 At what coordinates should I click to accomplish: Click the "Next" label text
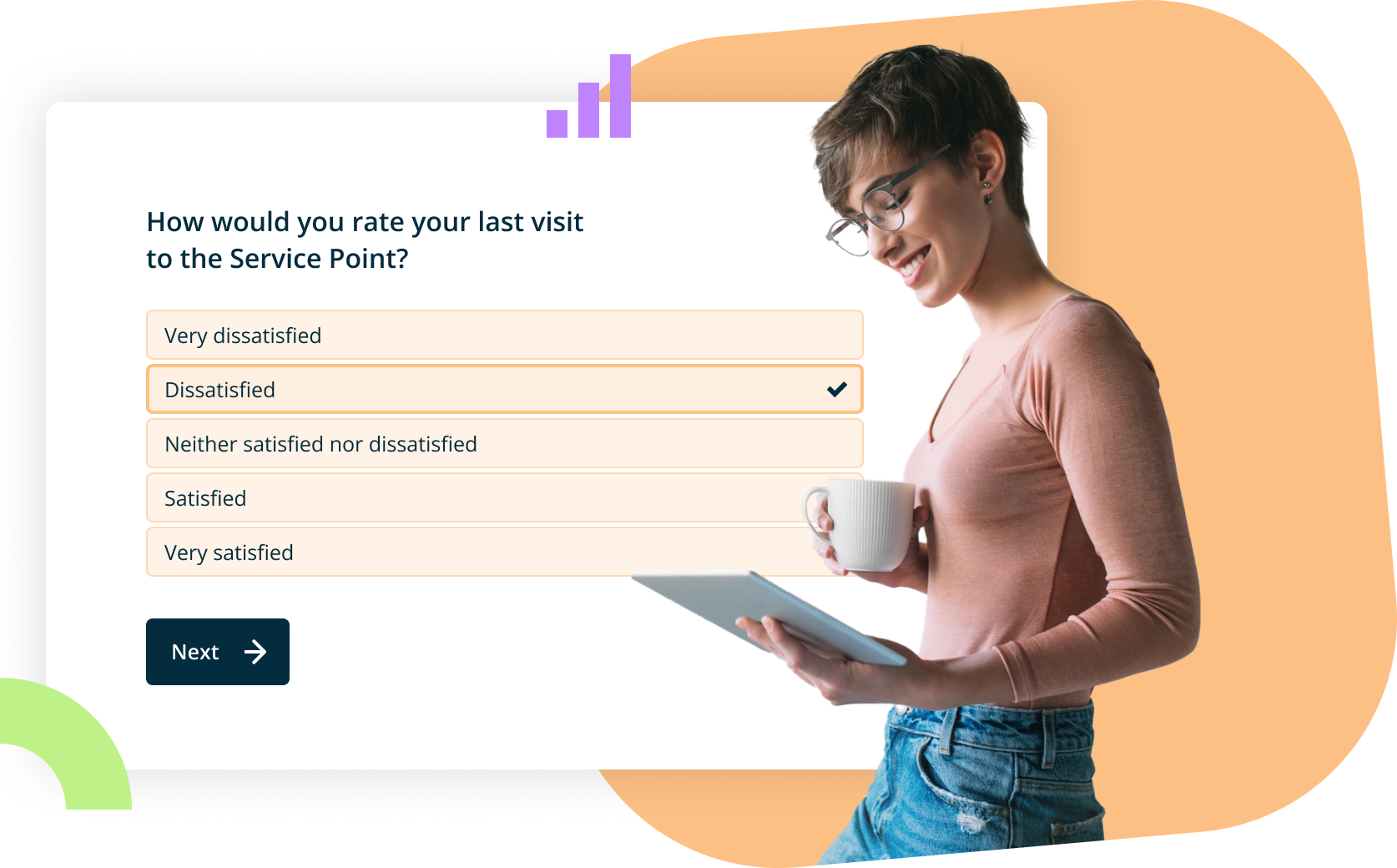click(x=195, y=652)
